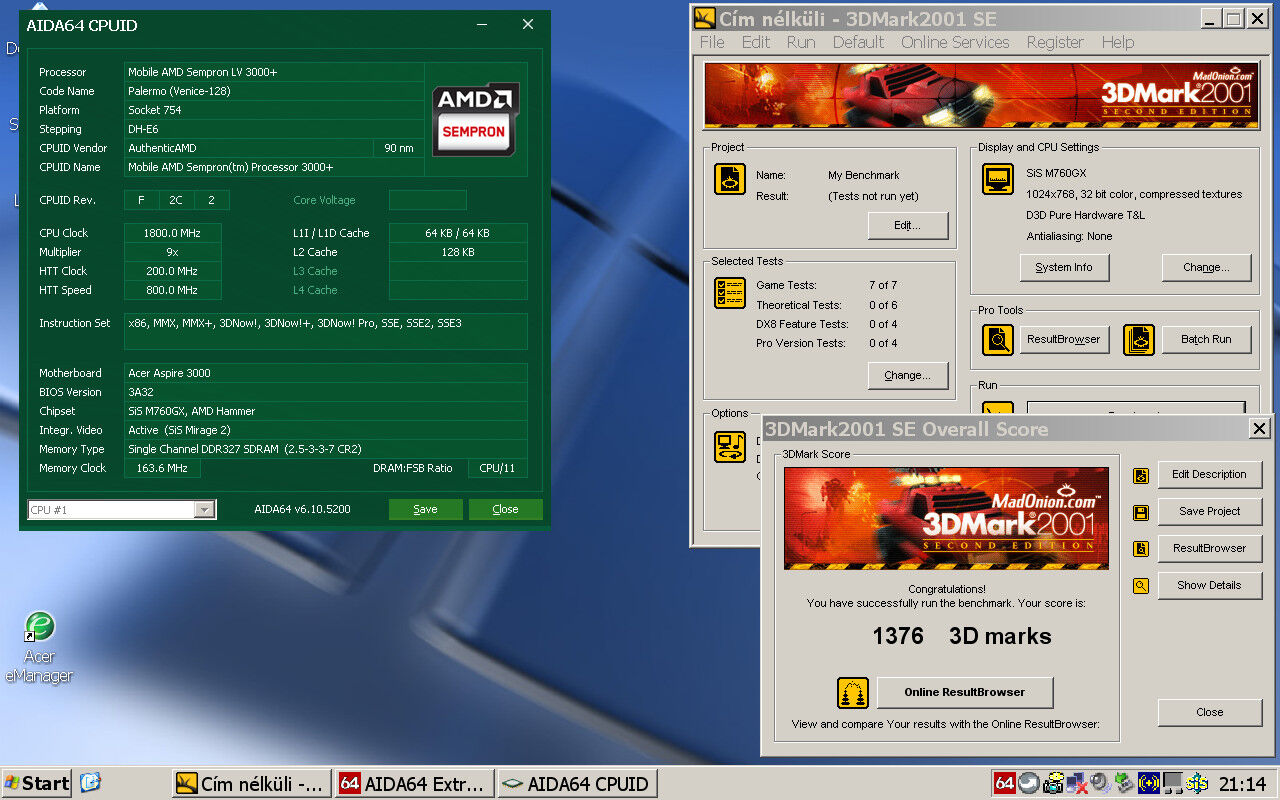The height and width of the screenshot is (800, 1280).
Task: Click the 1376 3D marks score text
Action: 962,636
